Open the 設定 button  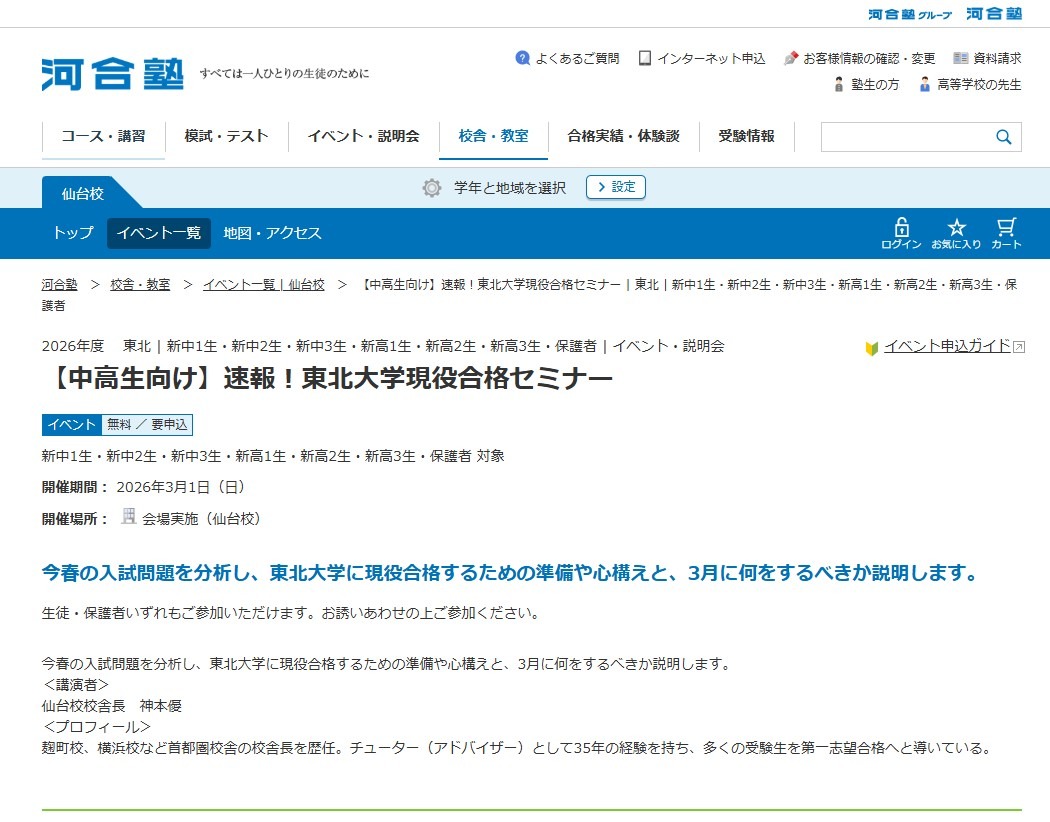[x=615, y=187]
